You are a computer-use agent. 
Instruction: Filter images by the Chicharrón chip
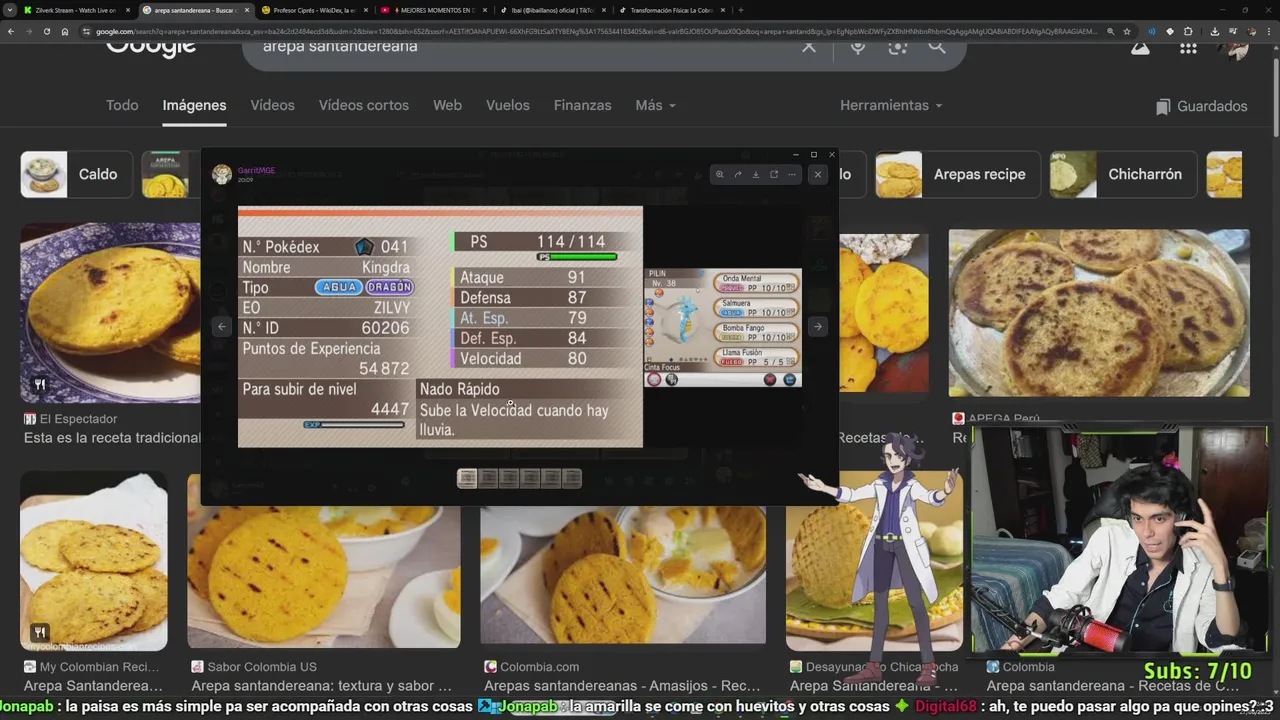pyautogui.click(x=1122, y=174)
